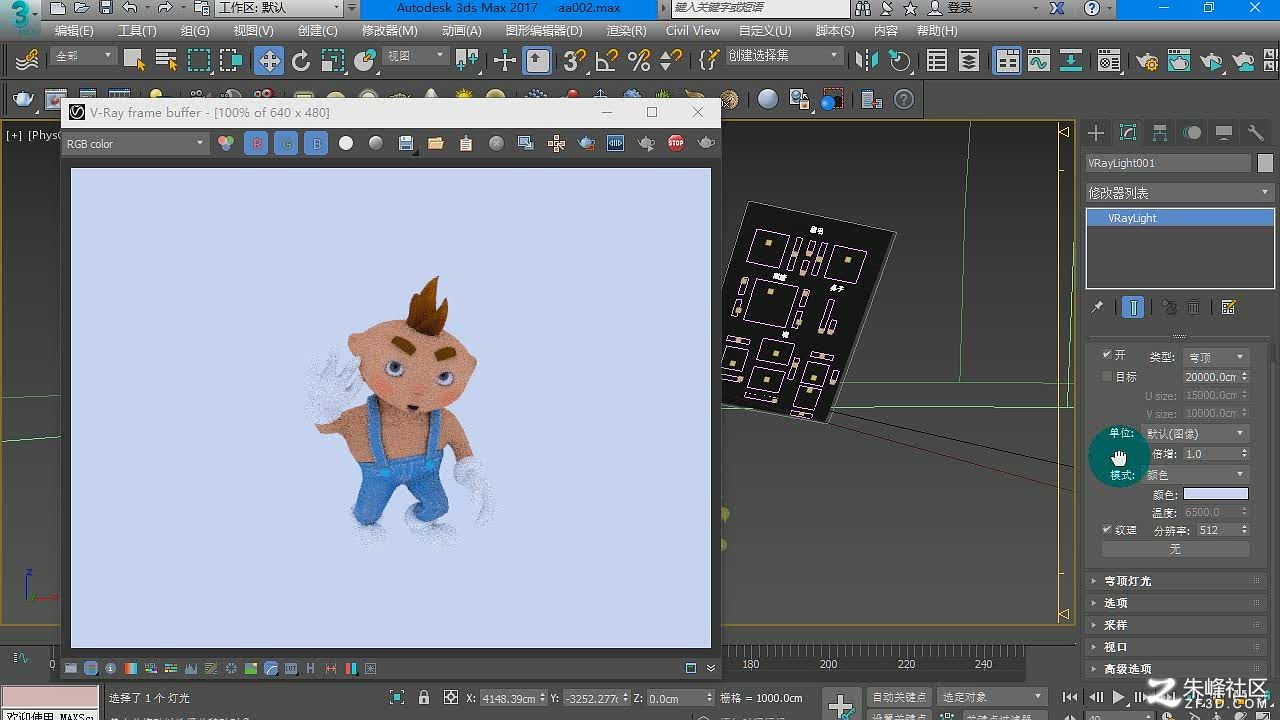Image resolution: width=1280 pixels, height=720 pixels.
Task: Toggle 自动关键点 auto key mode
Action: (899, 697)
